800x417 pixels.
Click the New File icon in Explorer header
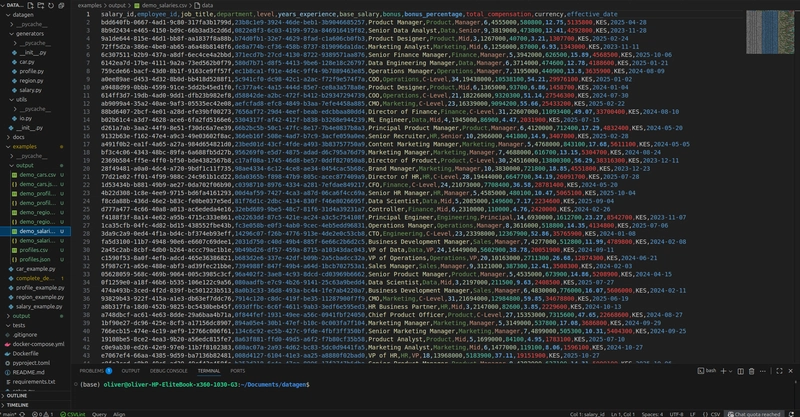pyautogui.click(x=32, y=6)
